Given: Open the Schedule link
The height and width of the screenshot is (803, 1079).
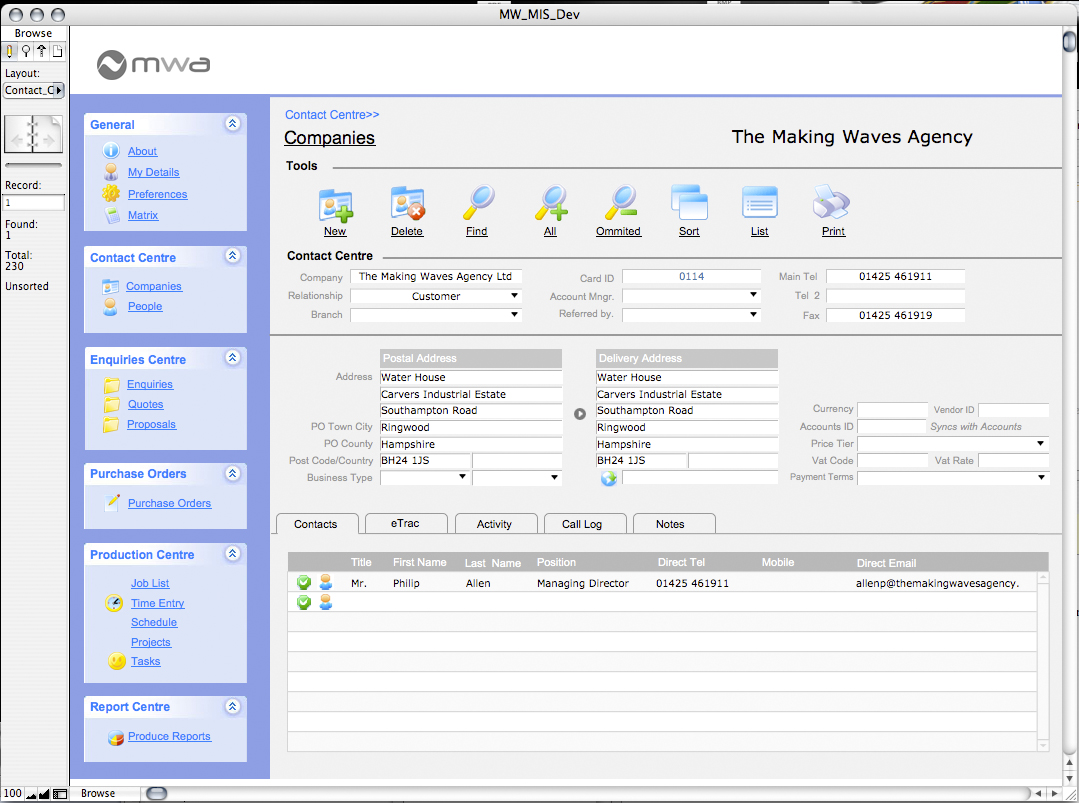Looking at the screenshot, I should pos(154,623).
